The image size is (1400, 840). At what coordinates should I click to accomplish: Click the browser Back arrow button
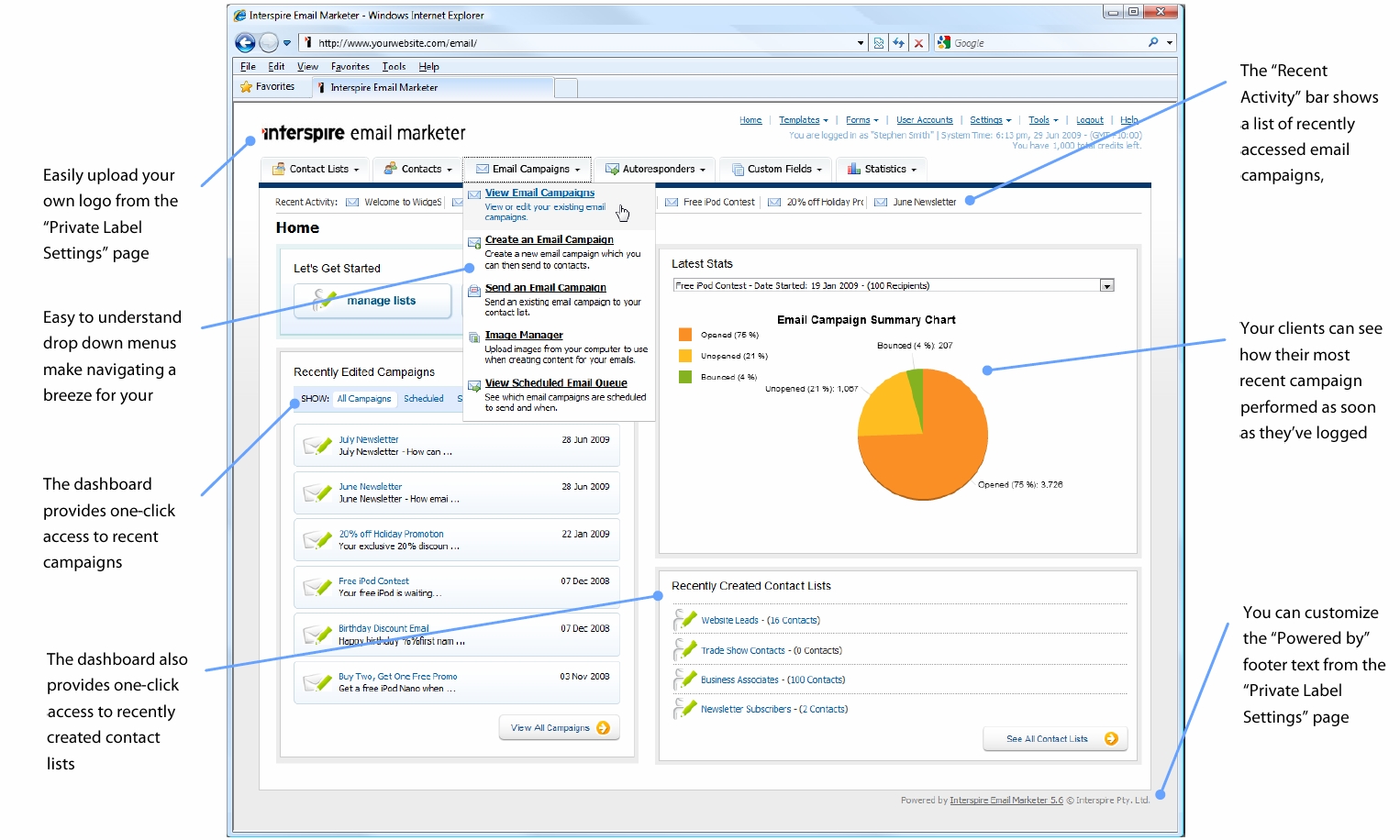[x=245, y=42]
